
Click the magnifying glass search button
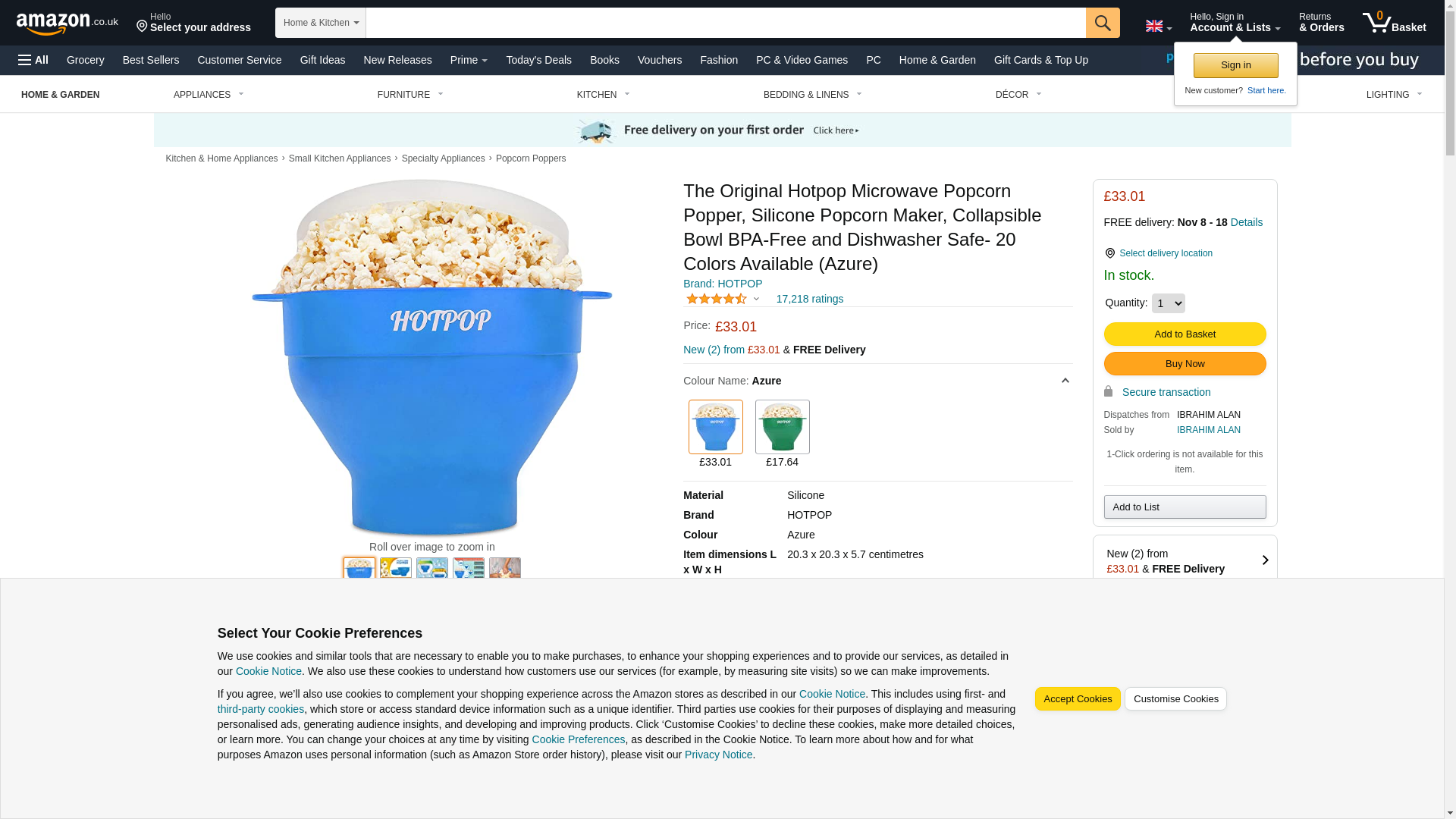pyautogui.click(x=1102, y=23)
